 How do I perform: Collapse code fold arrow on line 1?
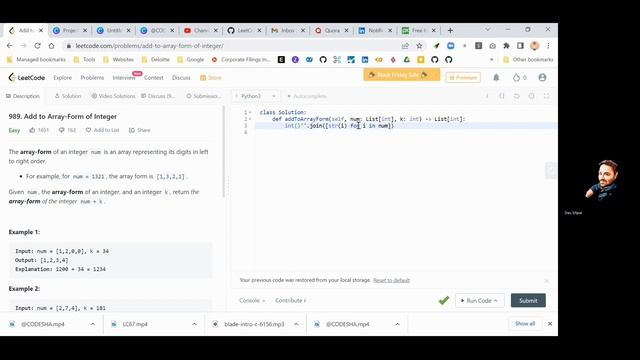(250, 112)
